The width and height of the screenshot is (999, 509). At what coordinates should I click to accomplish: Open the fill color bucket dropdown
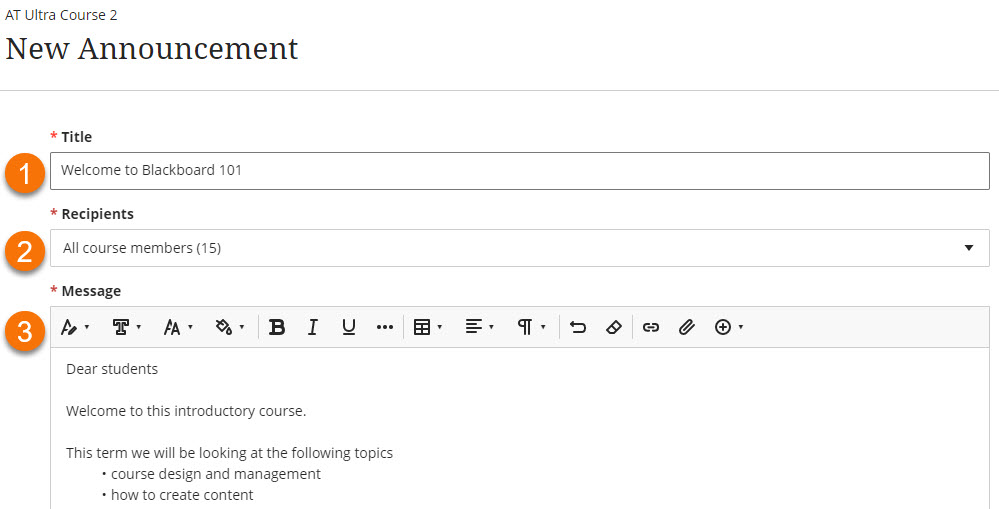pyautogui.click(x=229, y=327)
